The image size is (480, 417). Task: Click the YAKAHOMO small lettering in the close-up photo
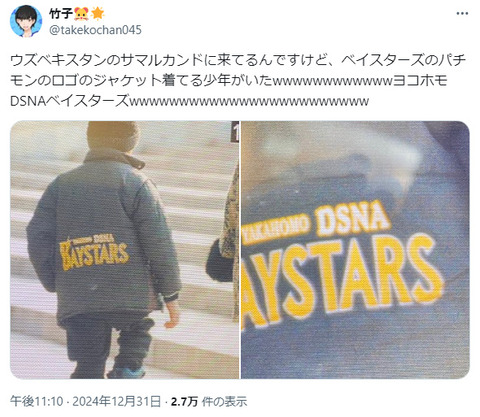coord(276,231)
